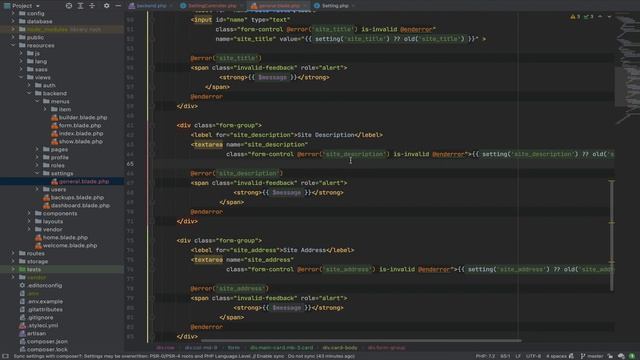Open composer.json file
The width and height of the screenshot is (640, 360).
click(x=44, y=341)
